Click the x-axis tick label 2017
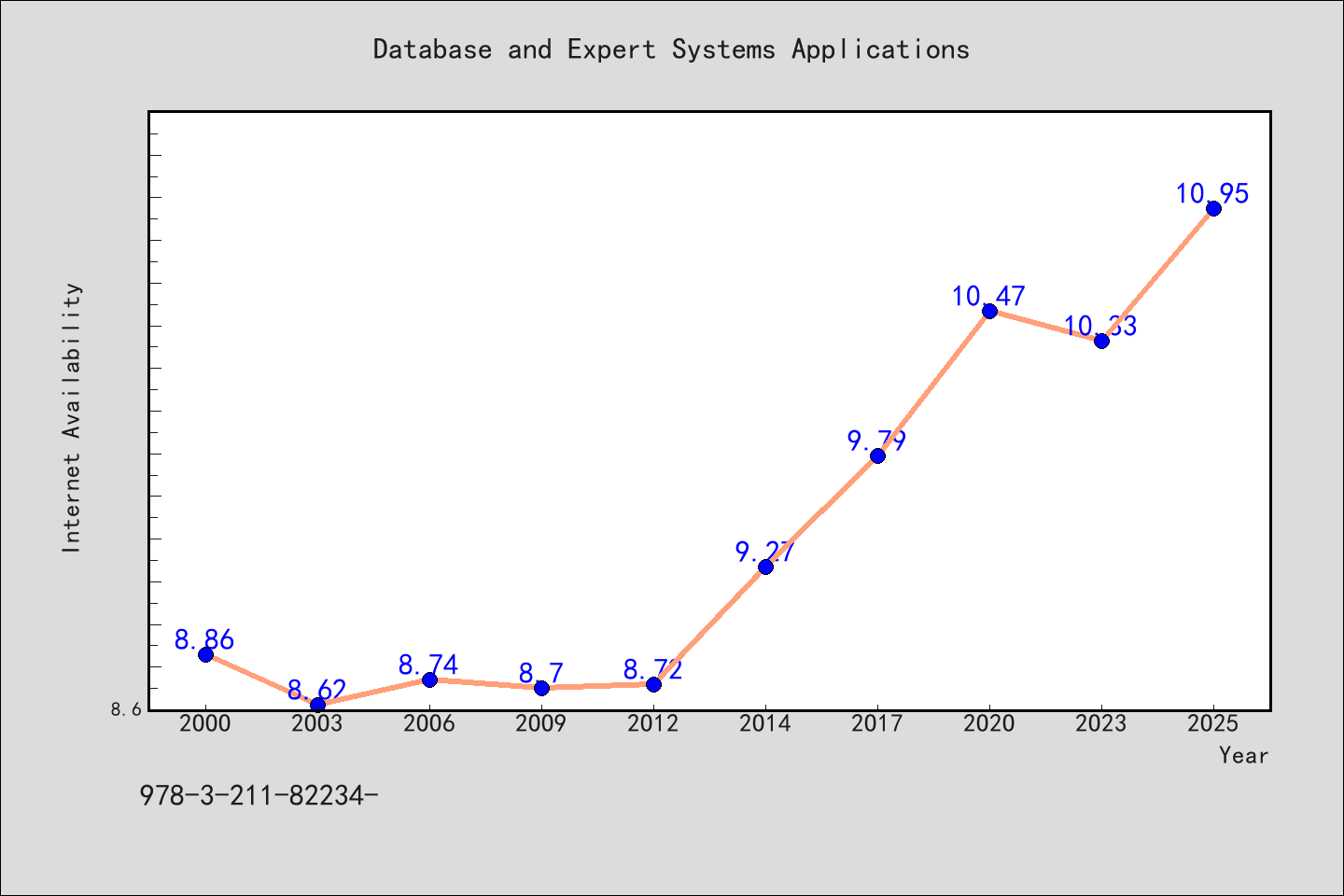 (877, 723)
